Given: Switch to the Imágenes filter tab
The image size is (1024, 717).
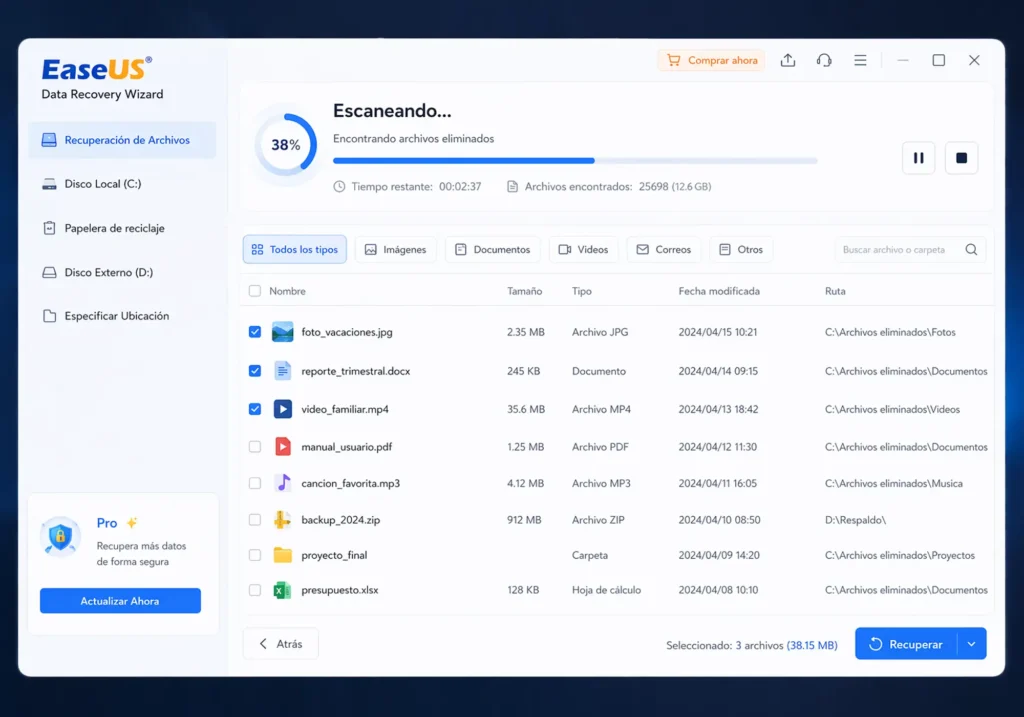Looking at the screenshot, I should point(395,249).
